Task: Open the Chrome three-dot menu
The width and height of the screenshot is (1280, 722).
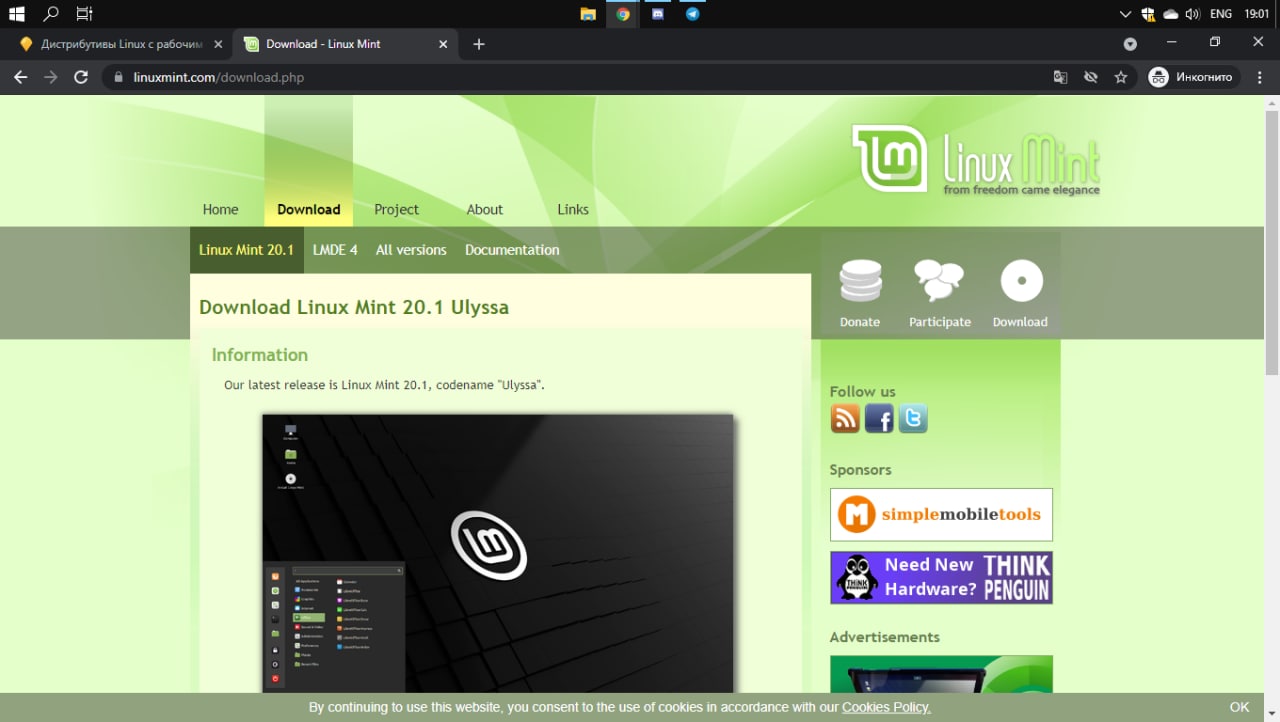Action: coord(1259,77)
